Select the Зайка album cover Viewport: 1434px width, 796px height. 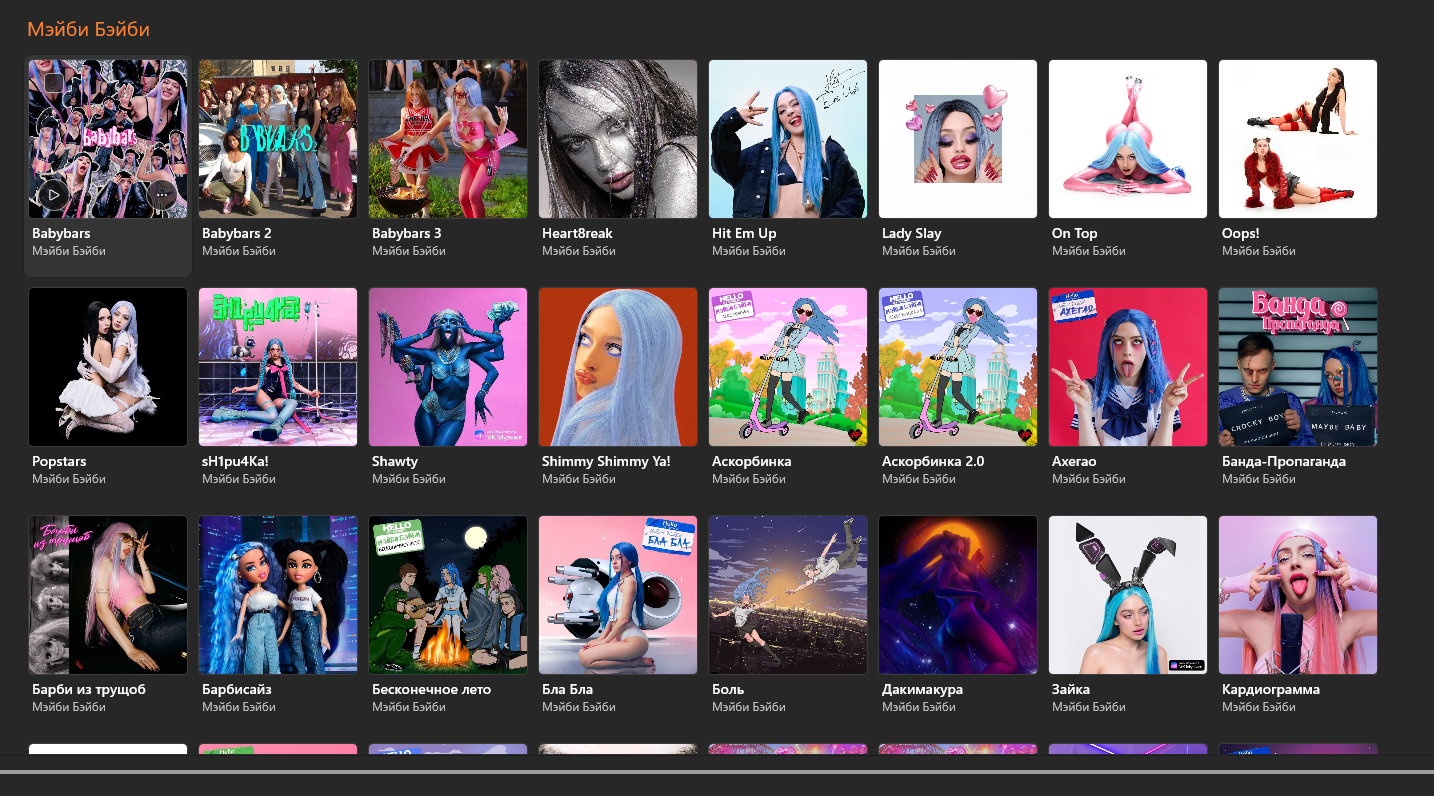pos(1128,595)
